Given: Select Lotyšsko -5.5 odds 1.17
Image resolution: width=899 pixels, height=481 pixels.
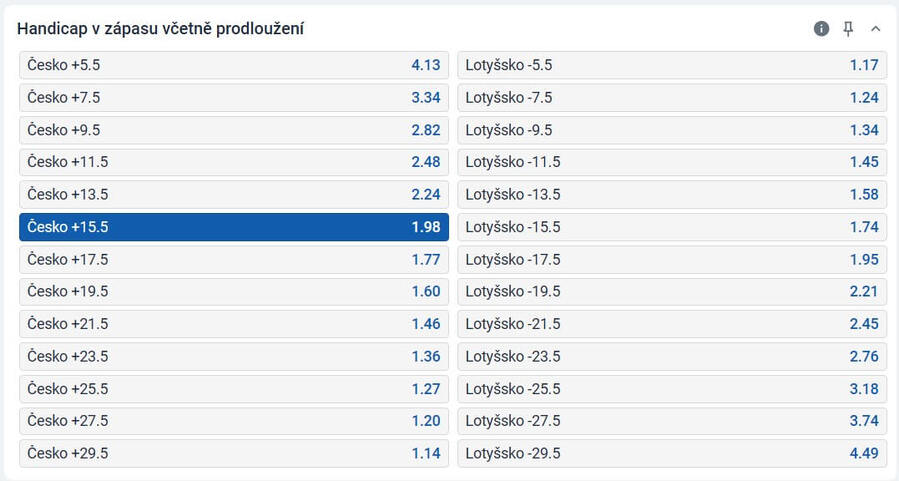Looking at the screenshot, I should 672,65.
